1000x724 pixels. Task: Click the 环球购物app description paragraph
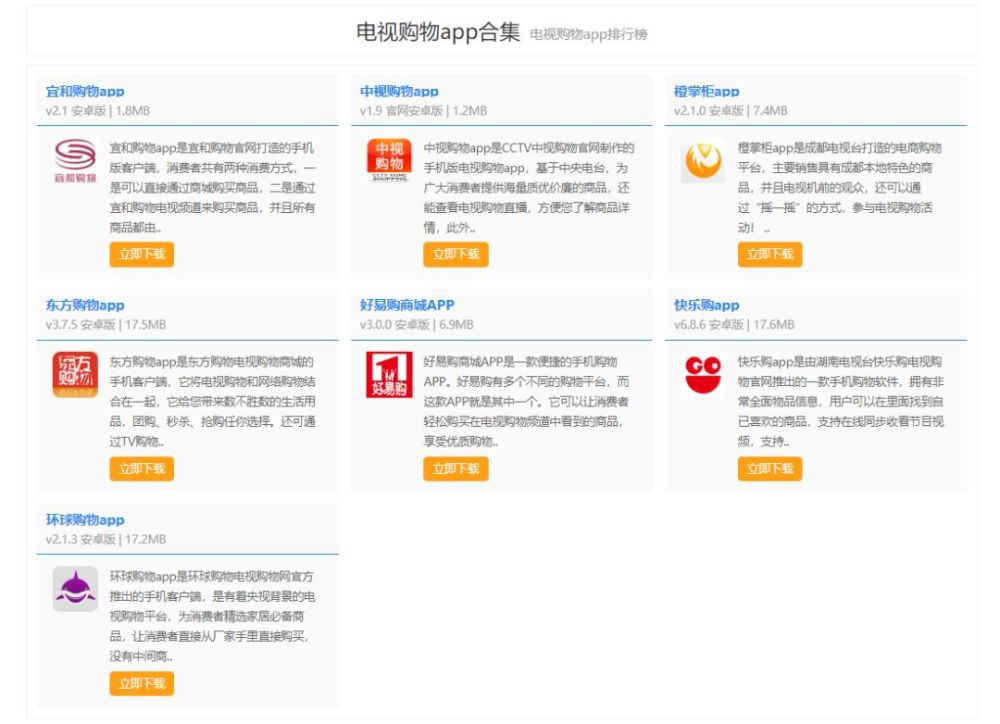pyautogui.click(x=212, y=616)
